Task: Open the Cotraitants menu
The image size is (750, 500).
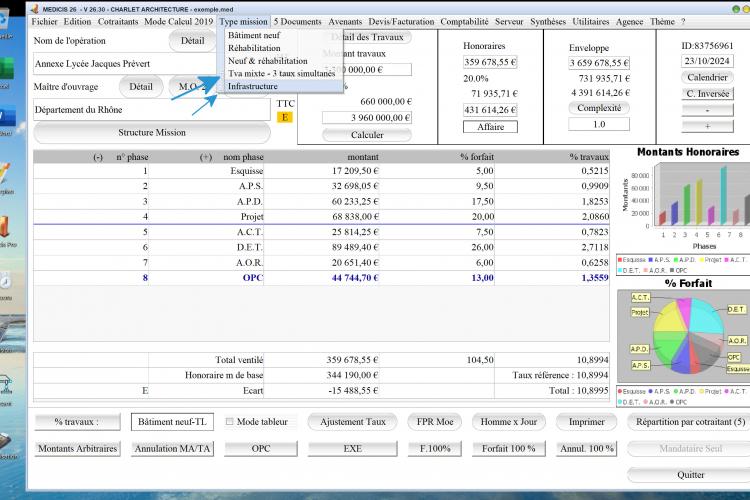Action: tap(118, 22)
